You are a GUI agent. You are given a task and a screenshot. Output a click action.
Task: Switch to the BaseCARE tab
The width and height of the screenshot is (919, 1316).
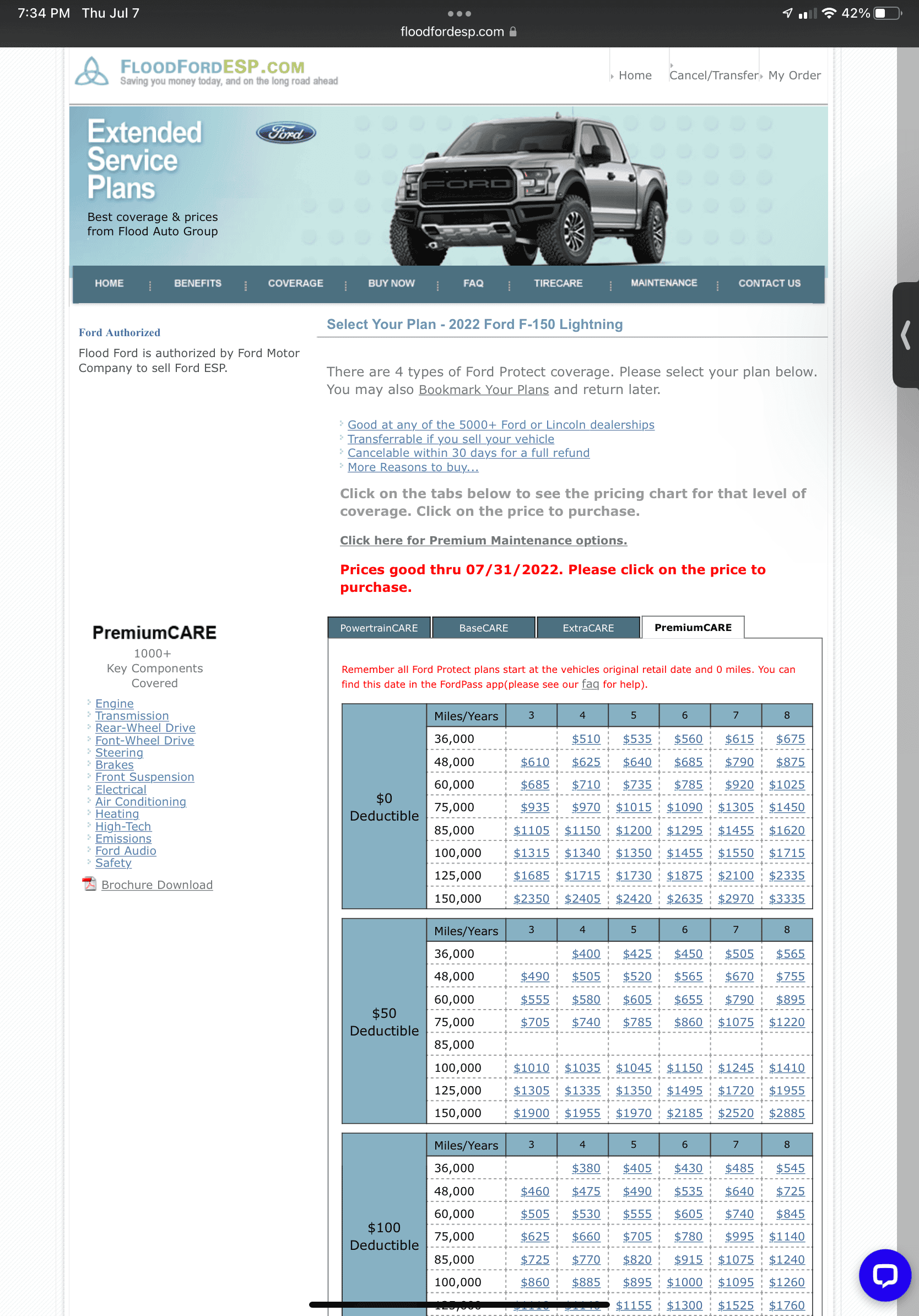484,628
